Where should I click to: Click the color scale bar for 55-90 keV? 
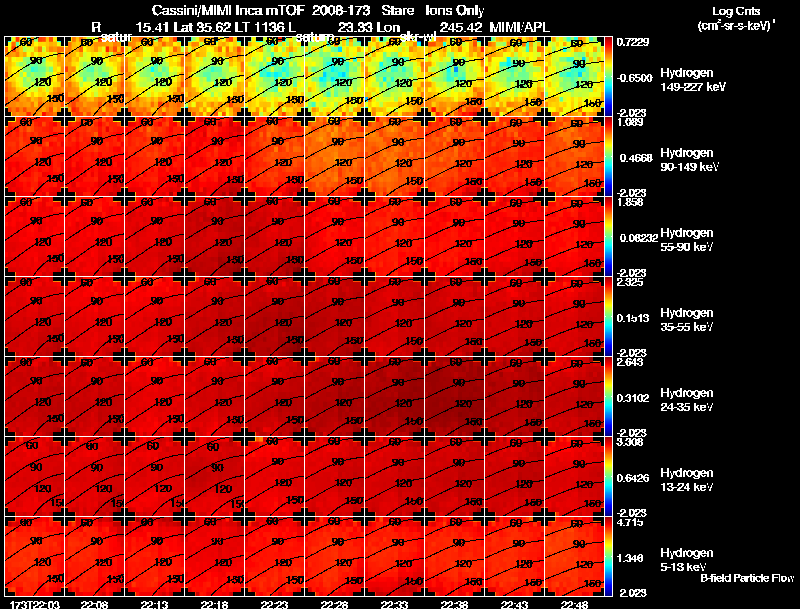pos(608,236)
